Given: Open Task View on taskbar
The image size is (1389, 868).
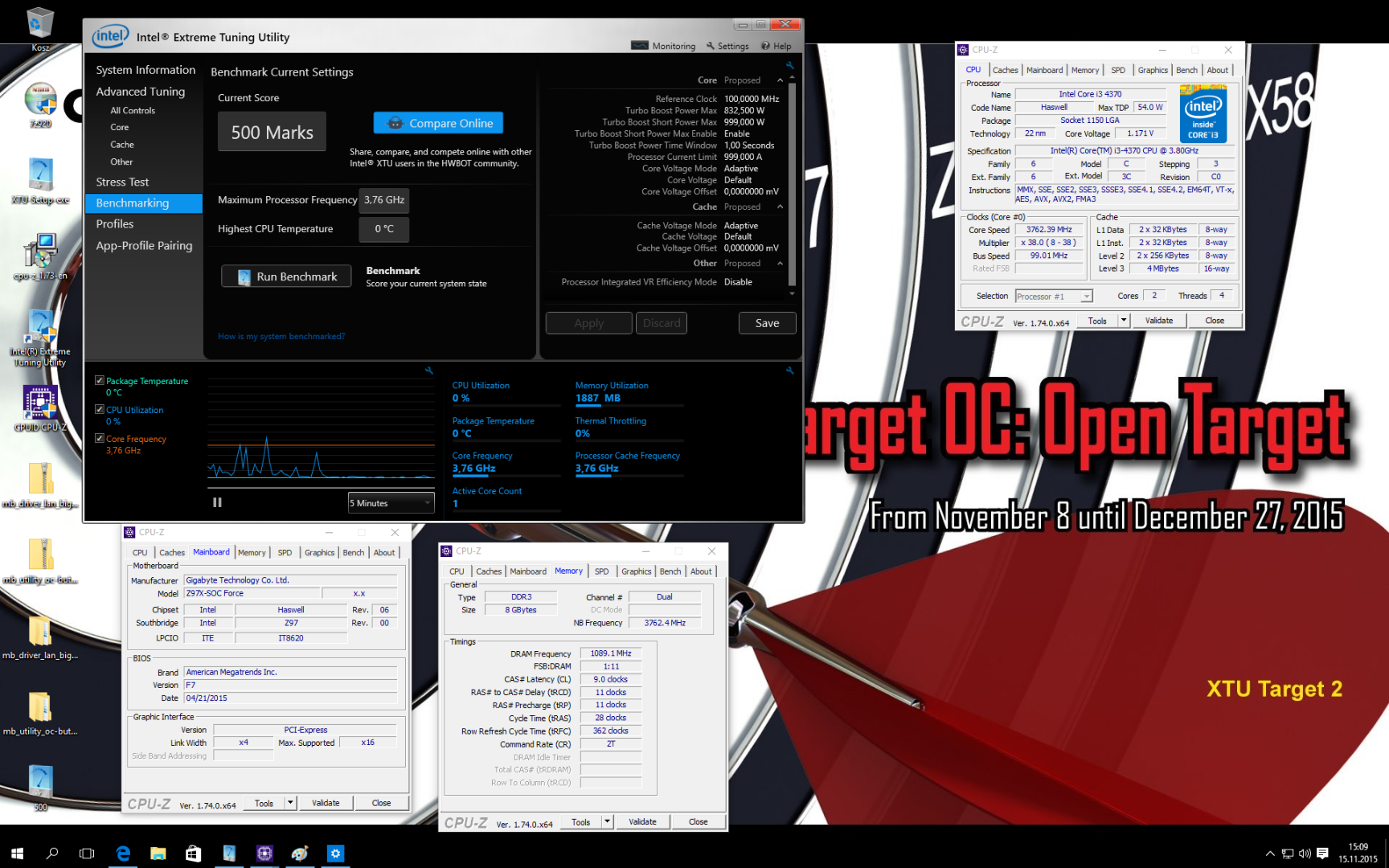Looking at the screenshot, I should (87, 853).
